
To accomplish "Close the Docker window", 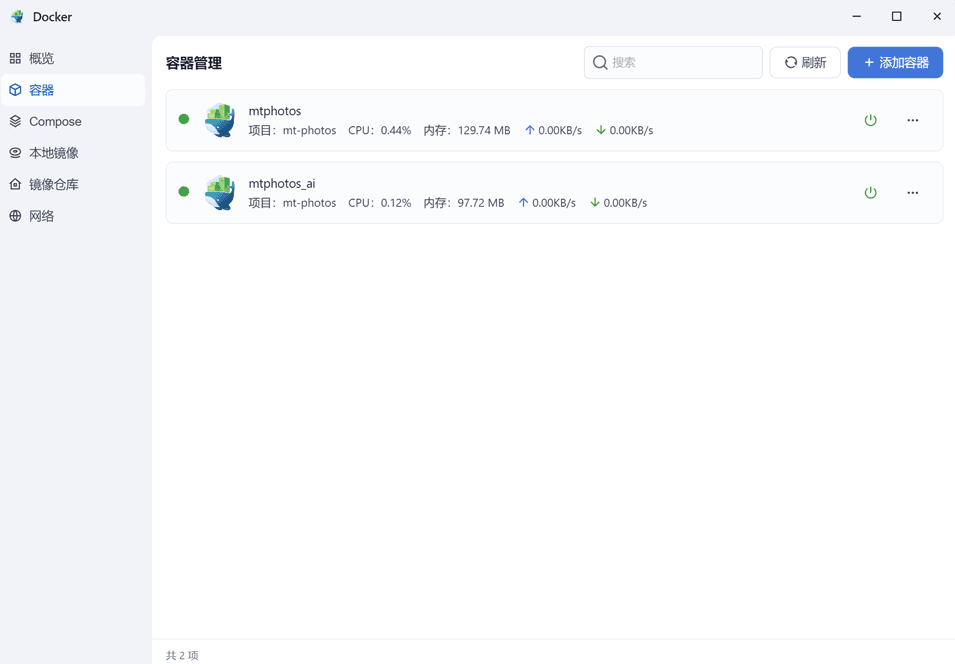I will point(937,16).
